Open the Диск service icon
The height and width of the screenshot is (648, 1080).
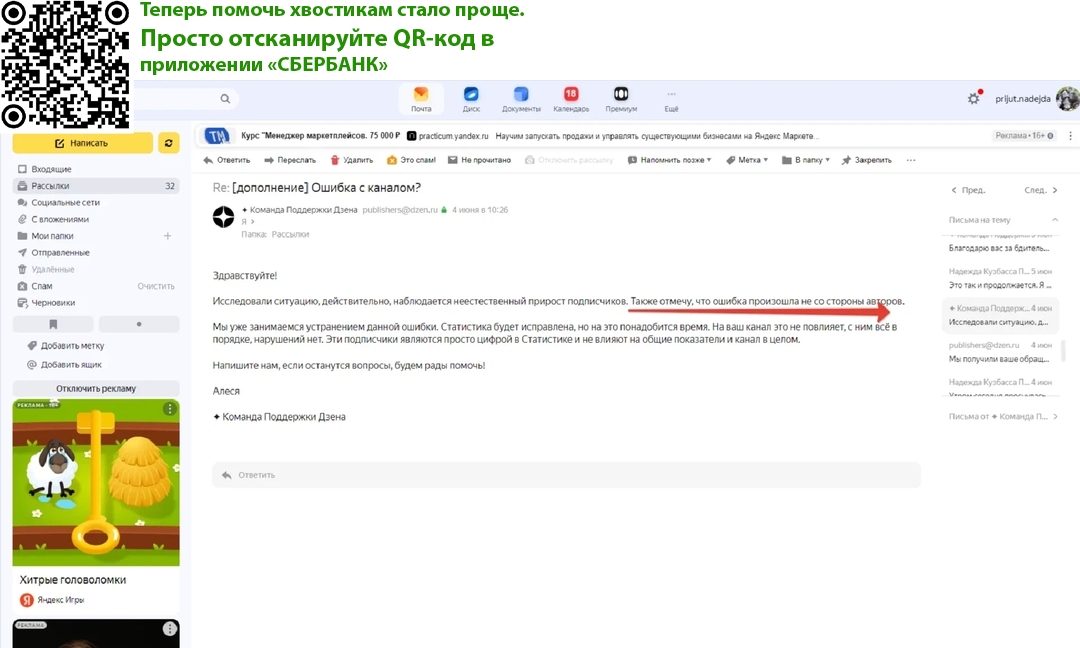(x=471, y=99)
